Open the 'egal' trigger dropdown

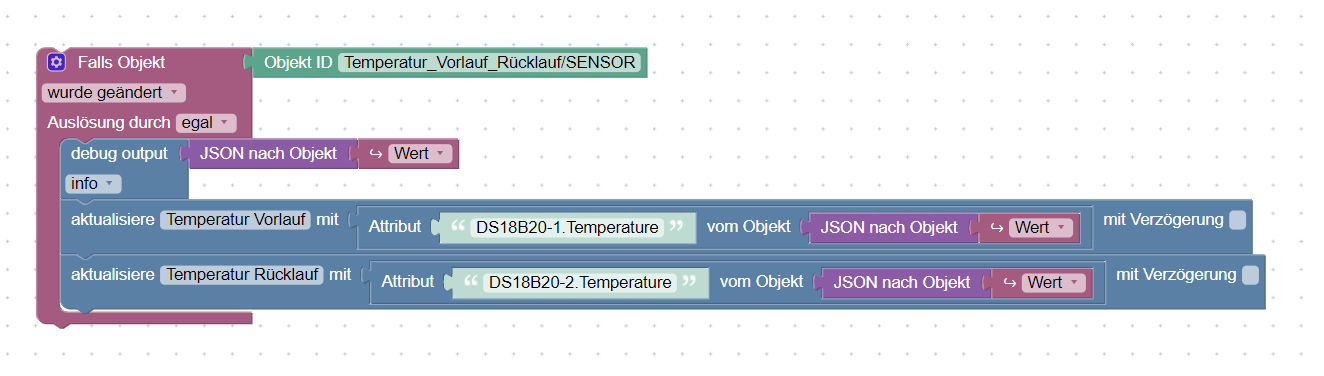coord(206,122)
